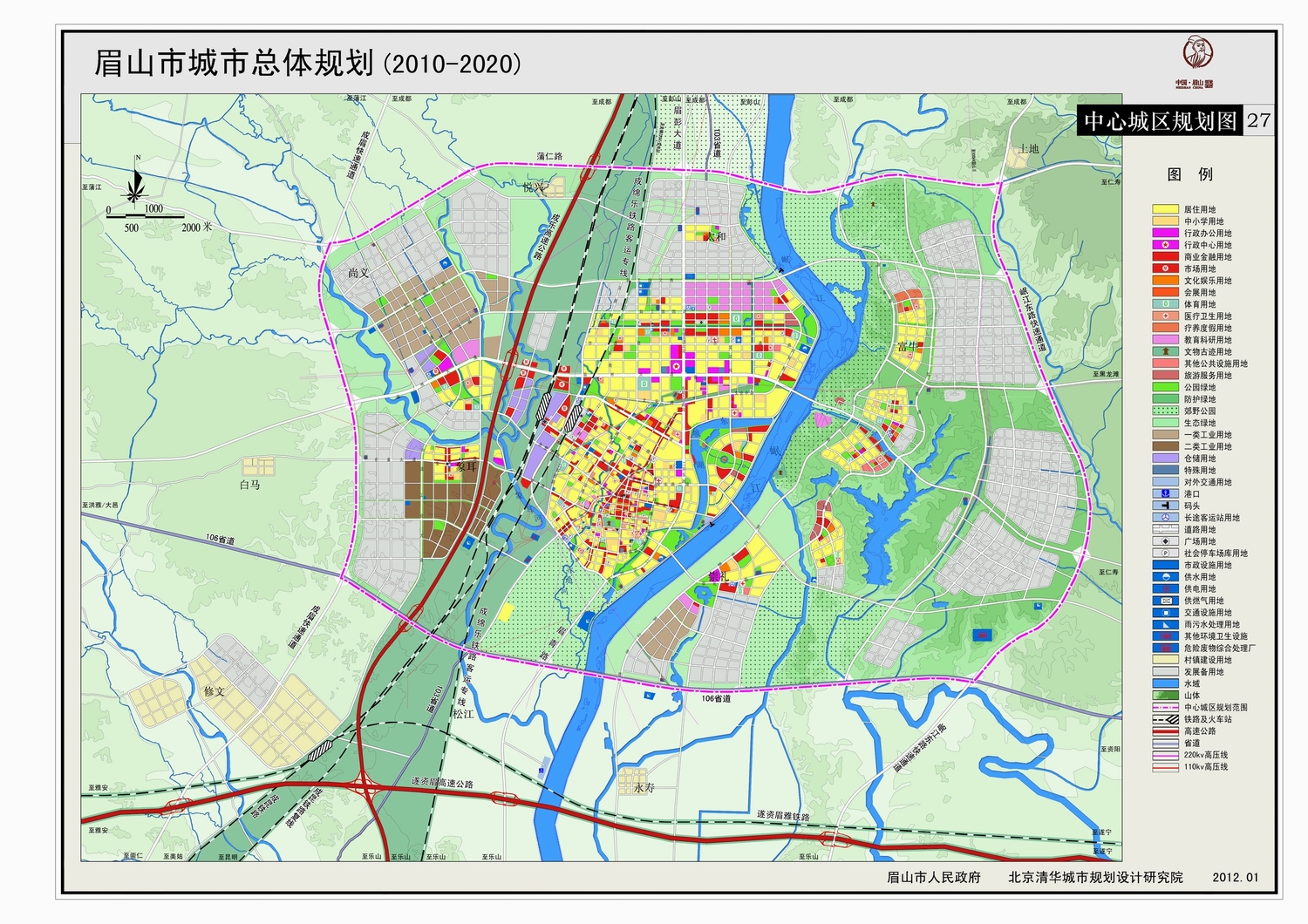The width and height of the screenshot is (1308, 924).
Task: Click the 港口 anchor icon in legend
Action: [x=1165, y=493]
